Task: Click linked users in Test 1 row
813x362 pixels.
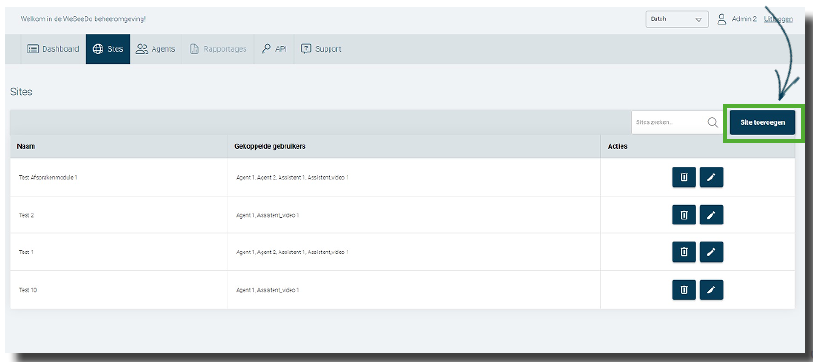Action: pos(292,252)
